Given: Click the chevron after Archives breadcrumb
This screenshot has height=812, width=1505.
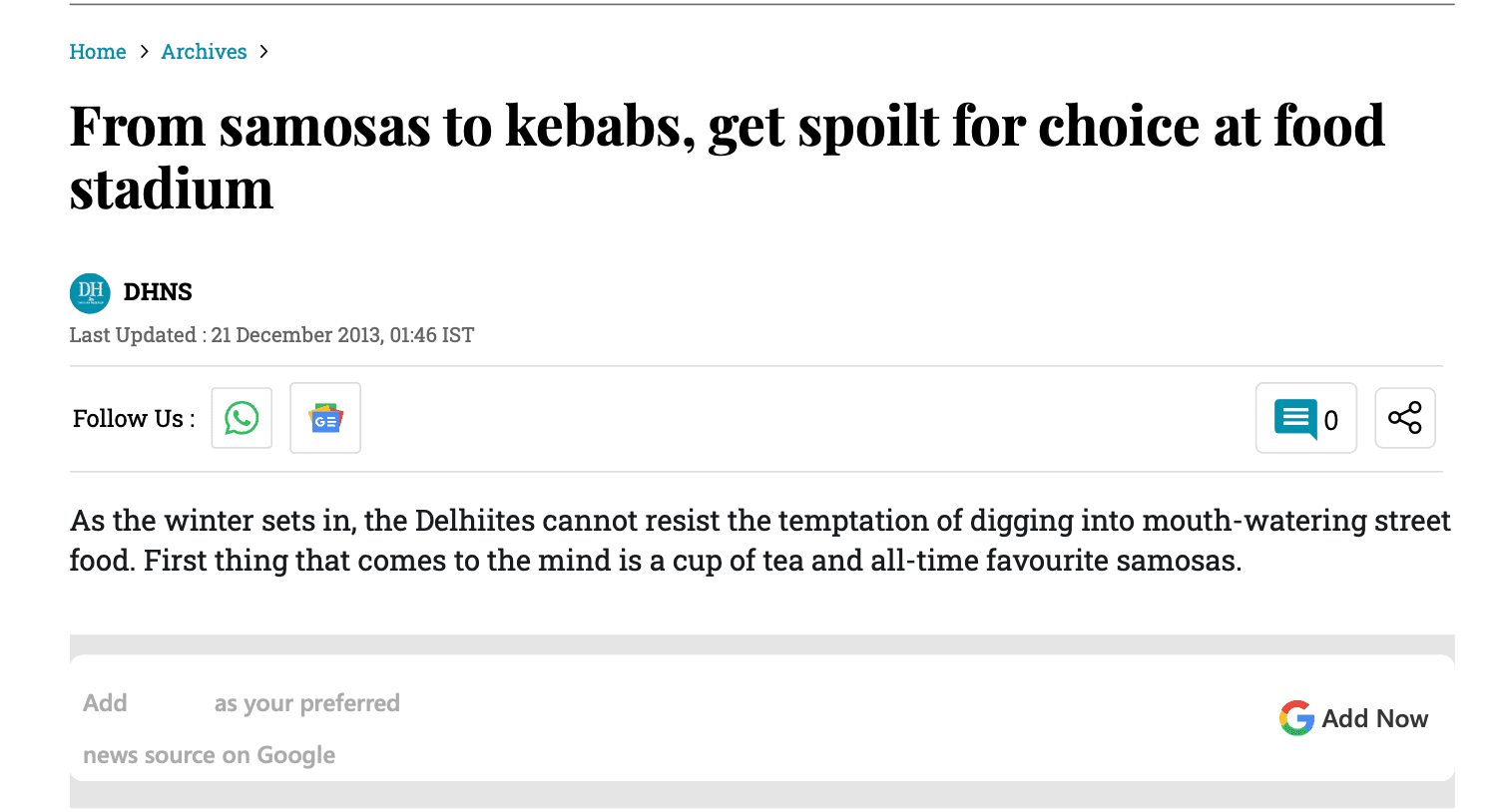Looking at the screenshot, I should click(x=263, y=52).
